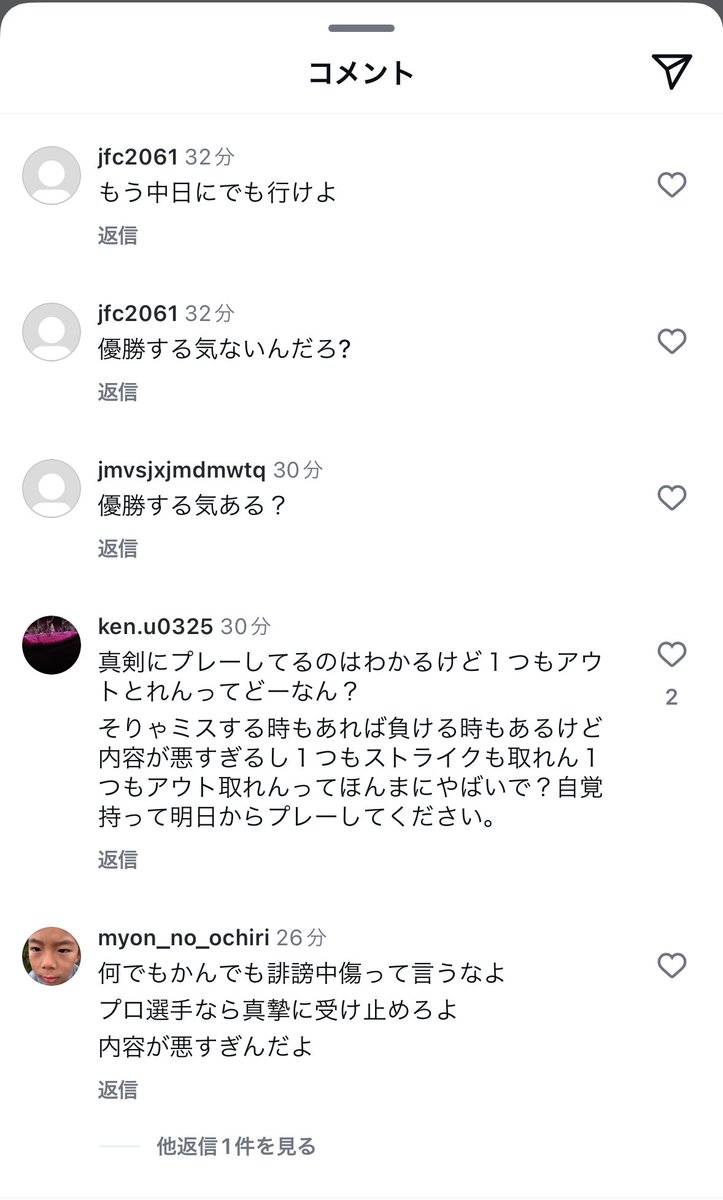Tap 返信 under myon_no_ochiri's comment
The width and height of the screenshot is (723, 1200).
117,1090
